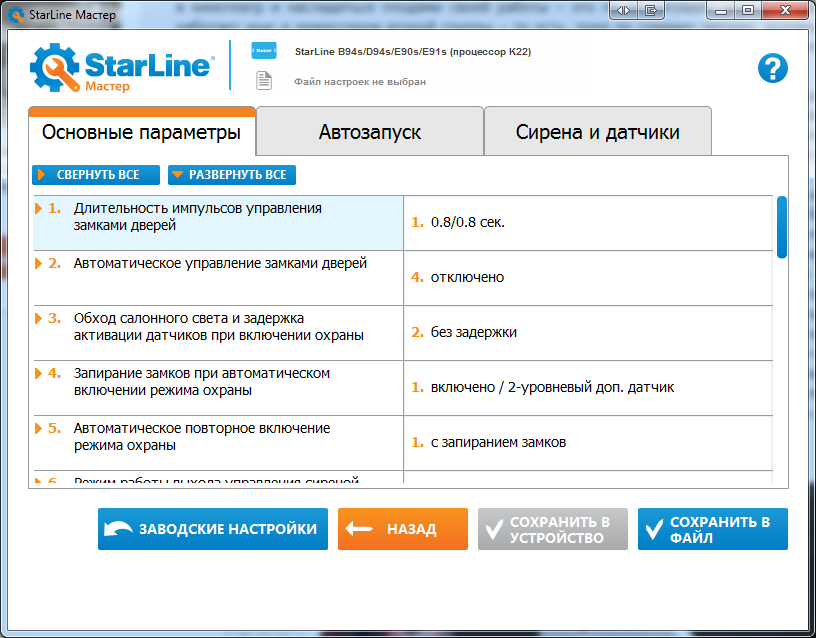The width and height of the screenshot is (816, 638).
Task: Expand row 5 Автоматическое повторное включение arrow
Action: pyautogui.click(x=39, y=428)
